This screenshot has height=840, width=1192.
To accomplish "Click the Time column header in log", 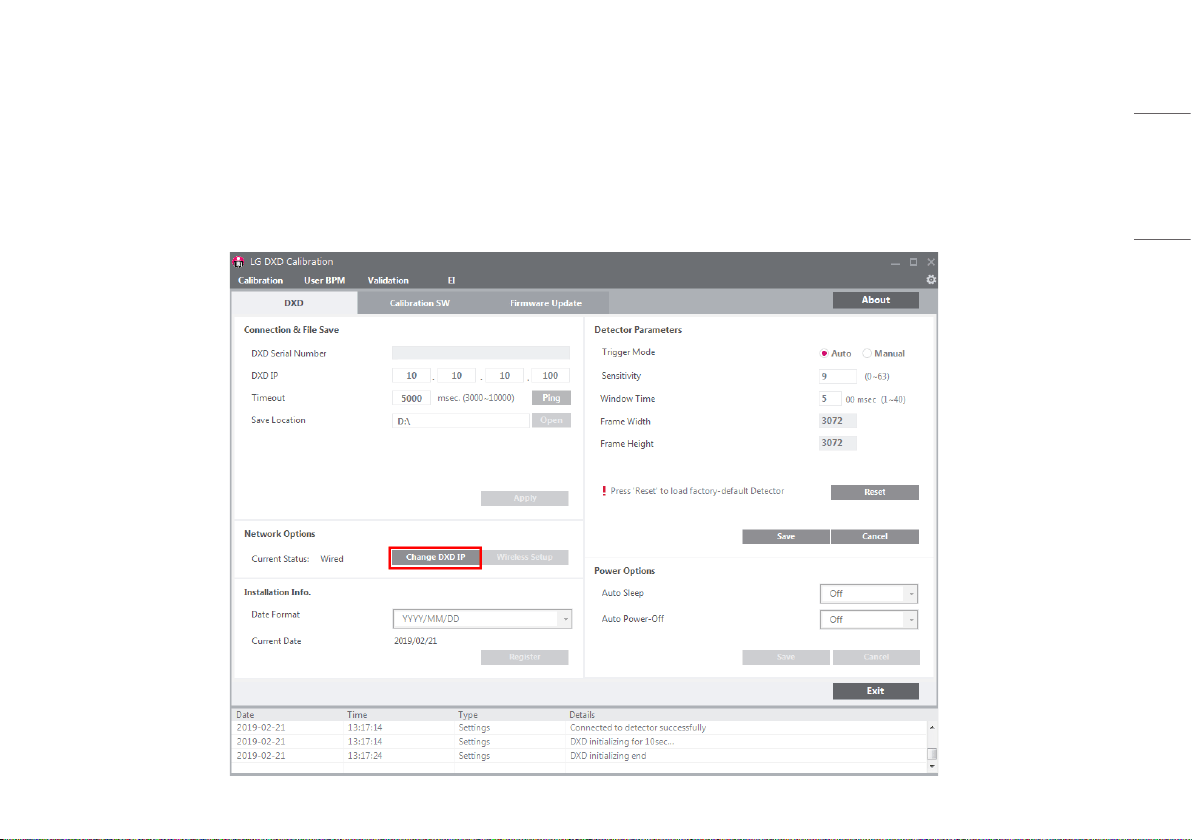I will [x=357, y=715].
